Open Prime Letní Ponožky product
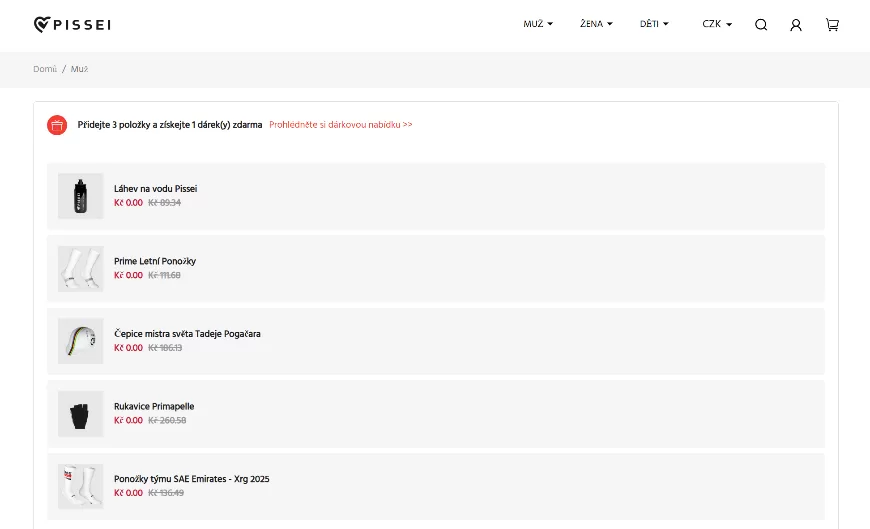This screenshot has width=870, height=529. click(155, 261)
